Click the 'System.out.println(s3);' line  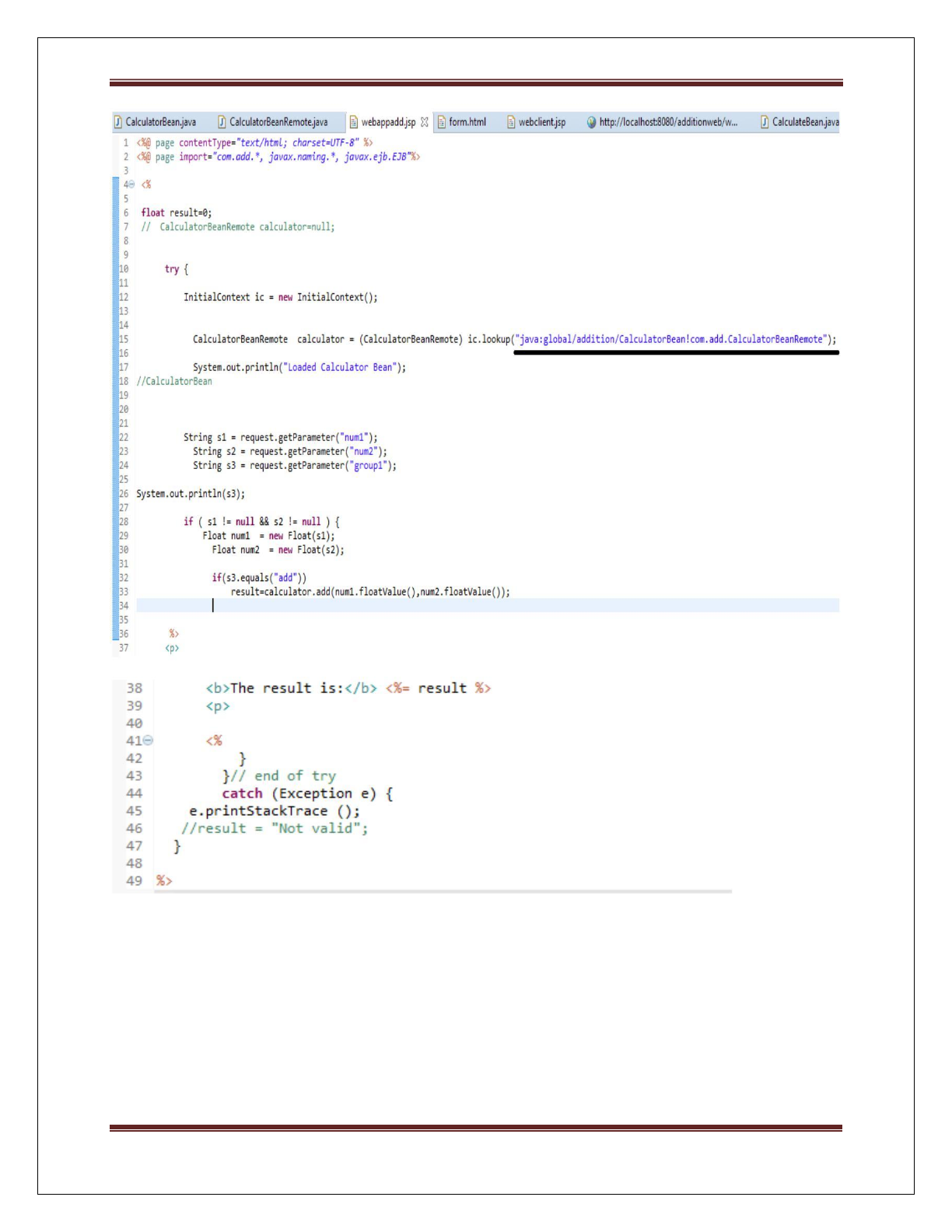pos(191,494)
